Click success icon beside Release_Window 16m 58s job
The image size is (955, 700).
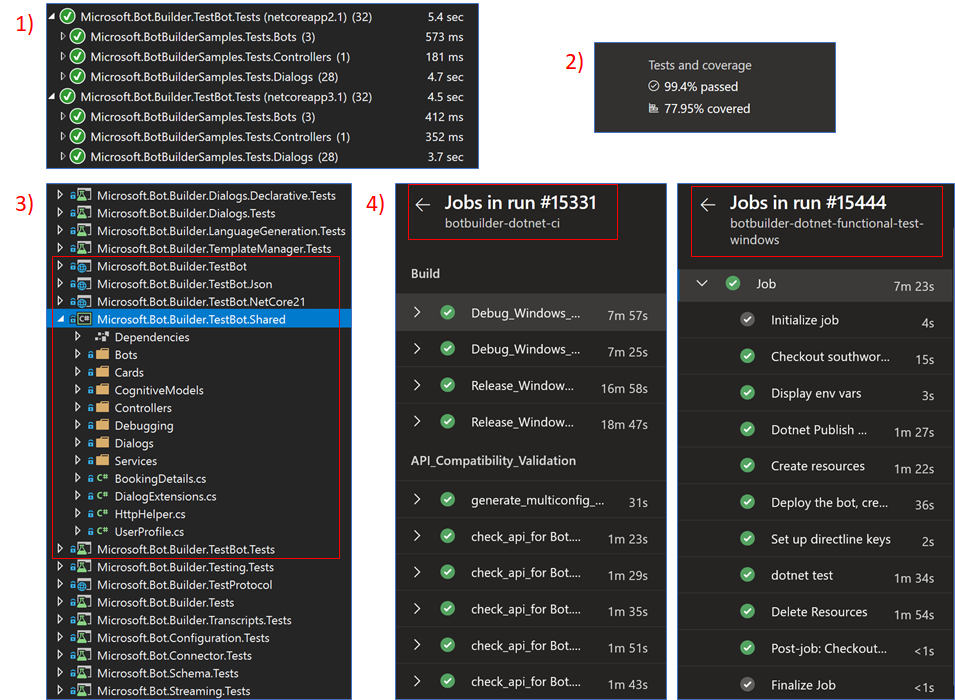point(448,386)
